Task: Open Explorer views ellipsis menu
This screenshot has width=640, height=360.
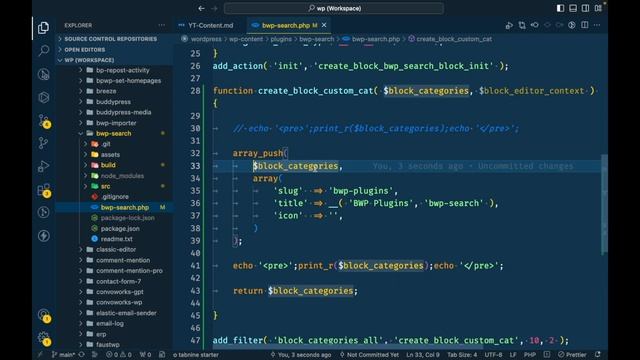Action: click(x=162, y=25)
